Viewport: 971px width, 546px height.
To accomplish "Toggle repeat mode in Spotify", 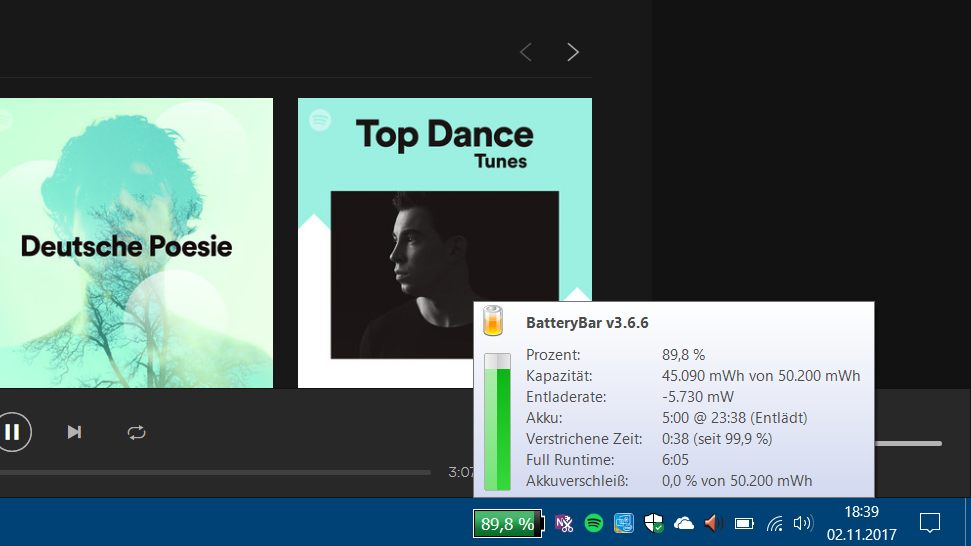I will pos(136,432).
